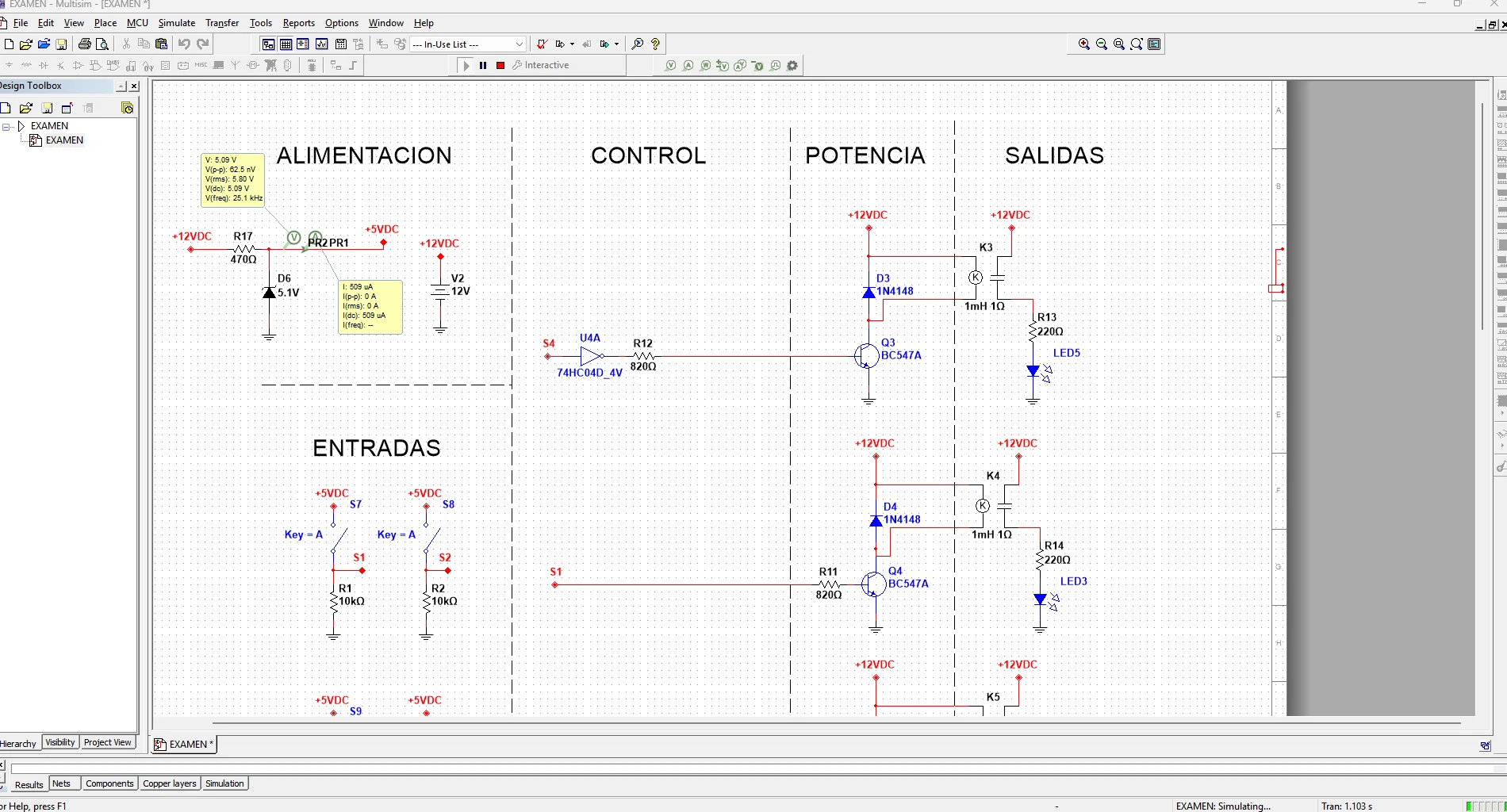
Task: Pause the running simulation
Action: 483,65
